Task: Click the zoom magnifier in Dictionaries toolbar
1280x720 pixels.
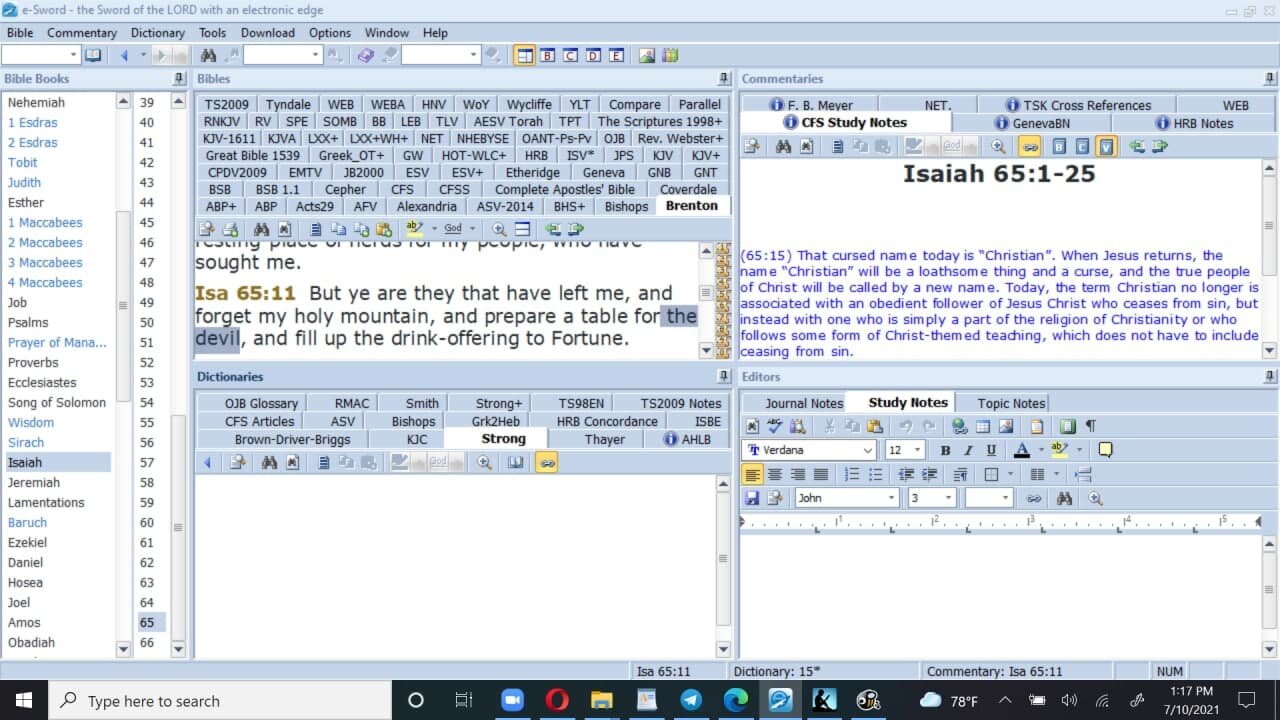Action: tap(485, 463)
